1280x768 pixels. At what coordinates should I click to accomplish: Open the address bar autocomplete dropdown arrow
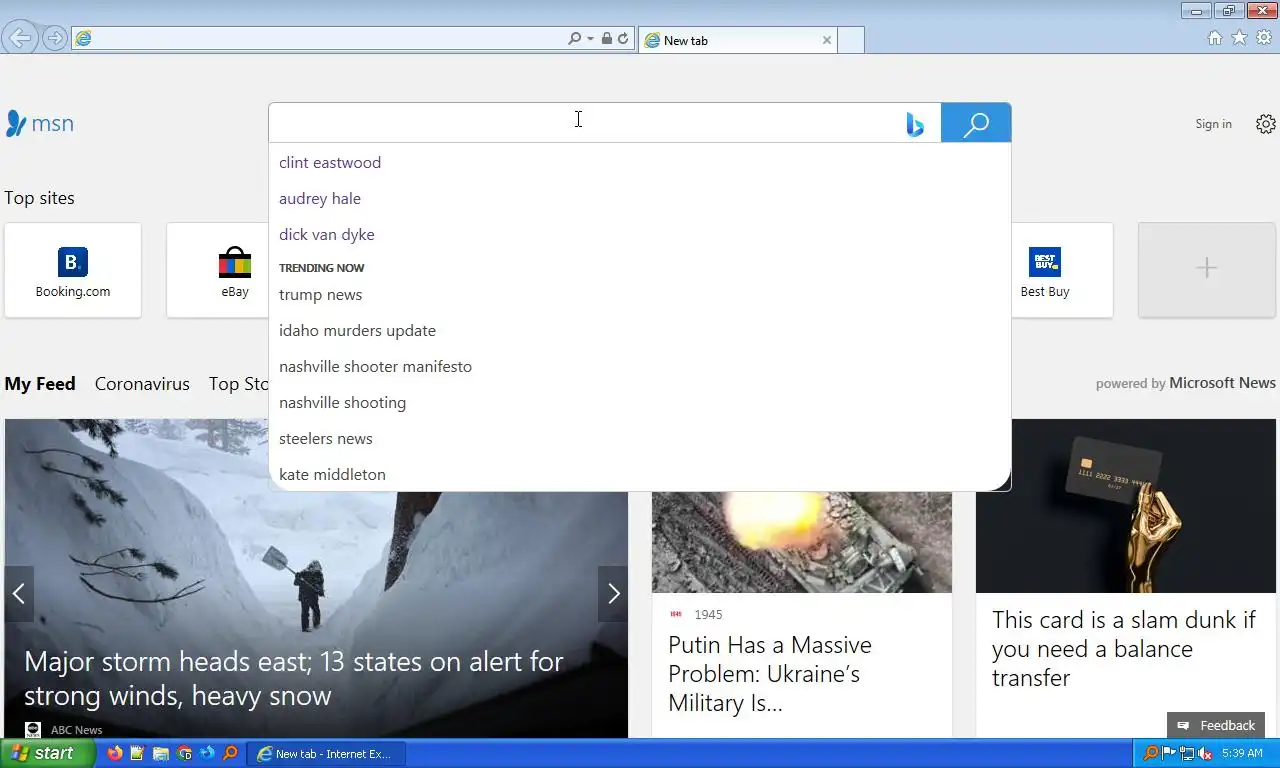(x=590, y=38)
